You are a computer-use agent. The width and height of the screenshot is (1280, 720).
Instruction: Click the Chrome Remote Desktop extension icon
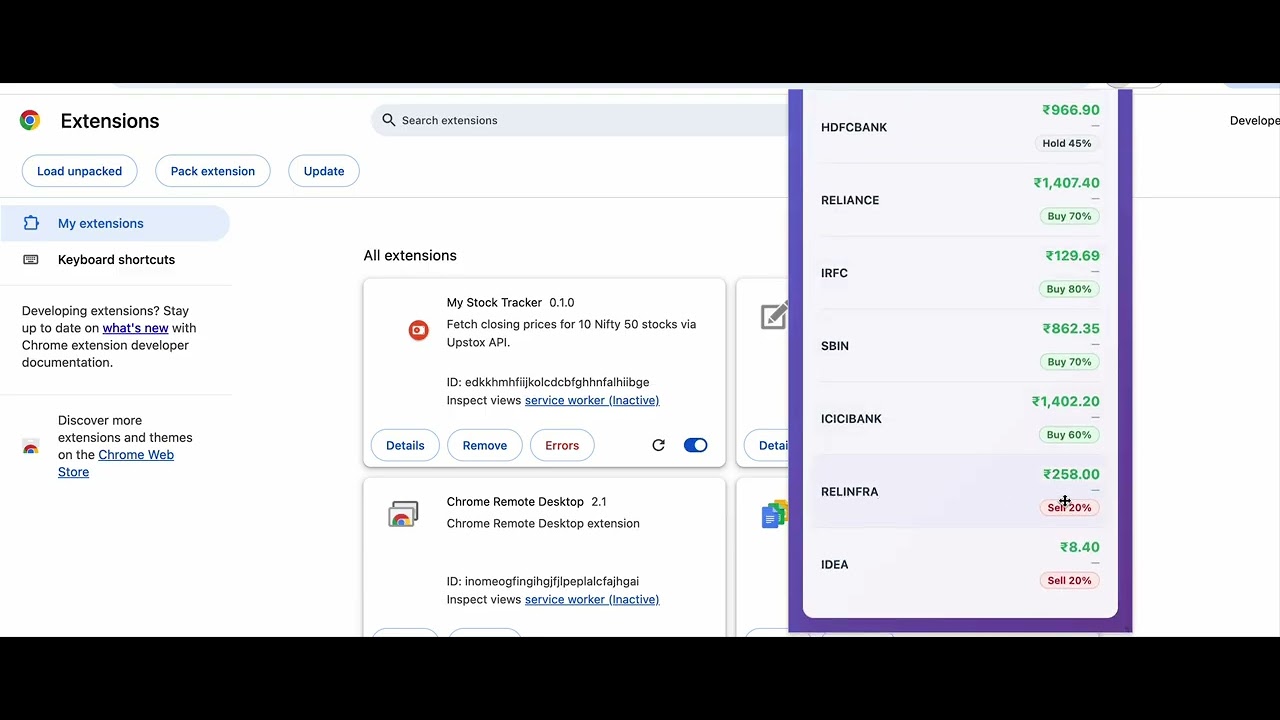click(403, 515)
